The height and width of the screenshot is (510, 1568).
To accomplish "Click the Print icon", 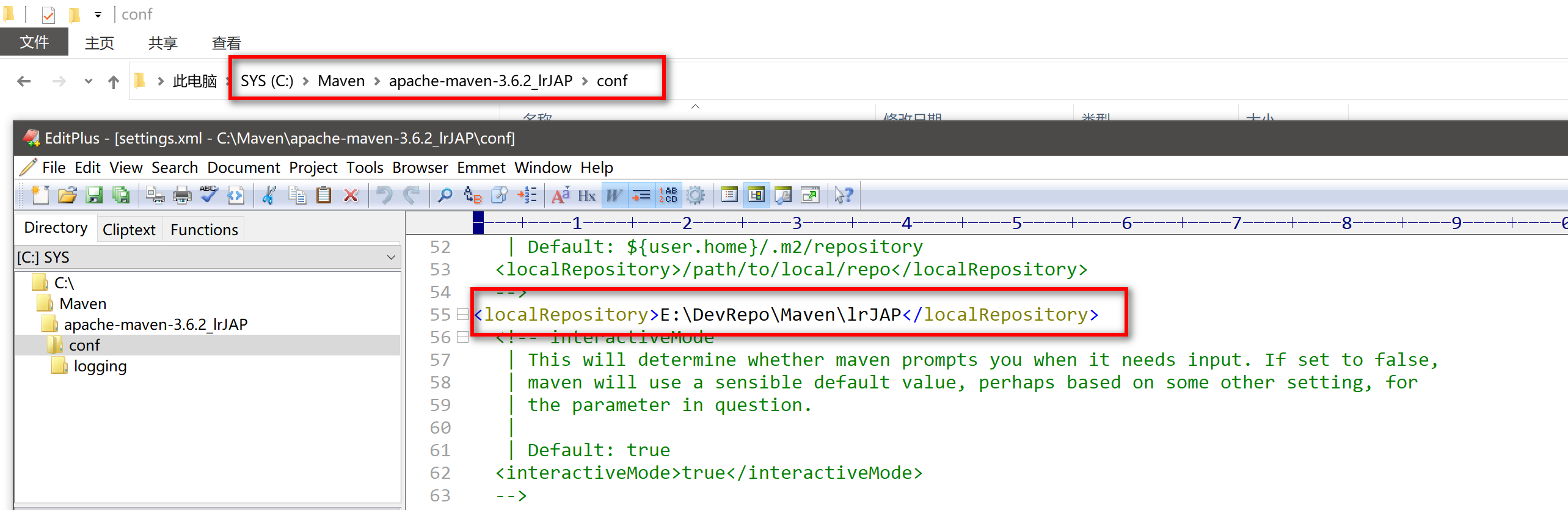I will point(182,195).
